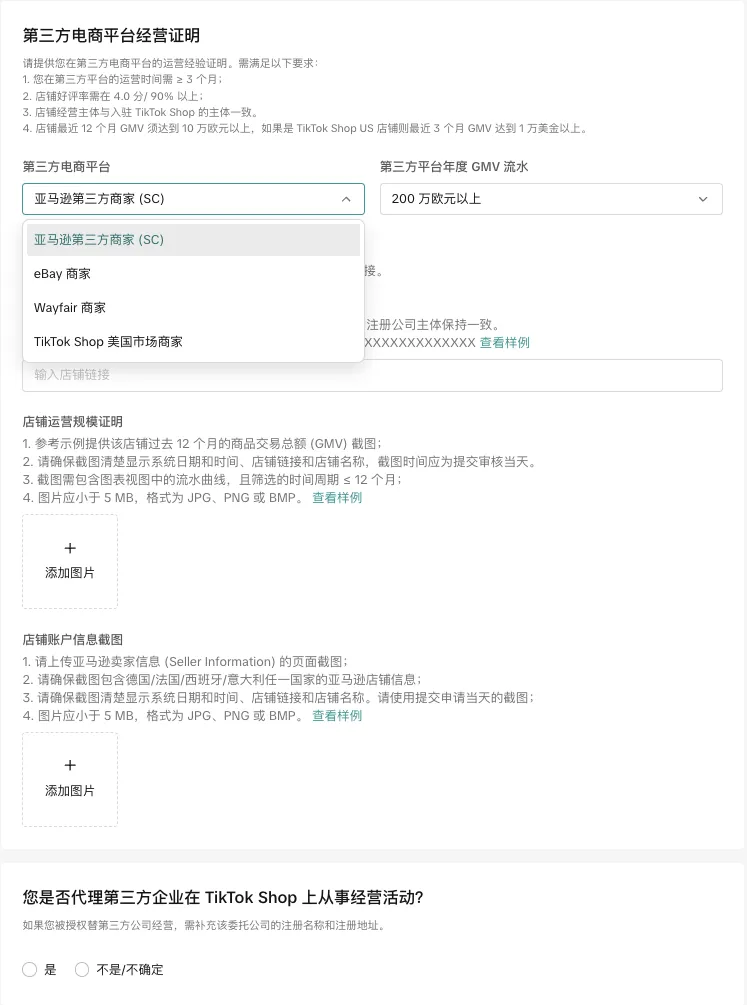The width and height of the screenshot is (747, 1005).
Task: Open 查看样例 link in 店铺运营规模证明 section
Action: [x=337, y=498]
